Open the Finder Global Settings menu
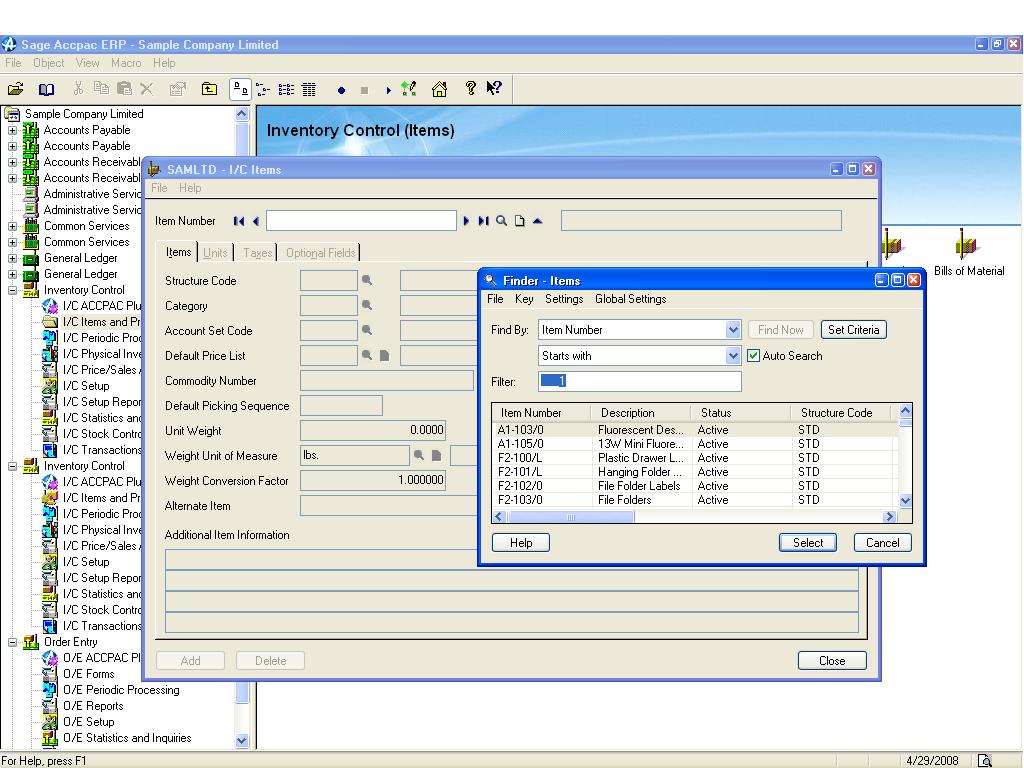Viewport: 1024px width, 768px height. [x=630, y=299]
